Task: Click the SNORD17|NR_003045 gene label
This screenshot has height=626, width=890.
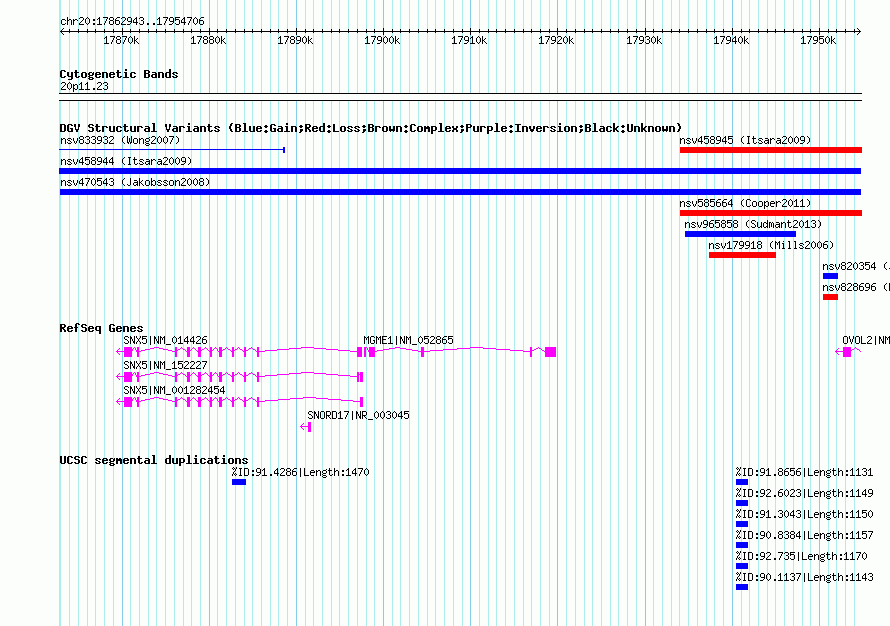Action: coord(358,415)
